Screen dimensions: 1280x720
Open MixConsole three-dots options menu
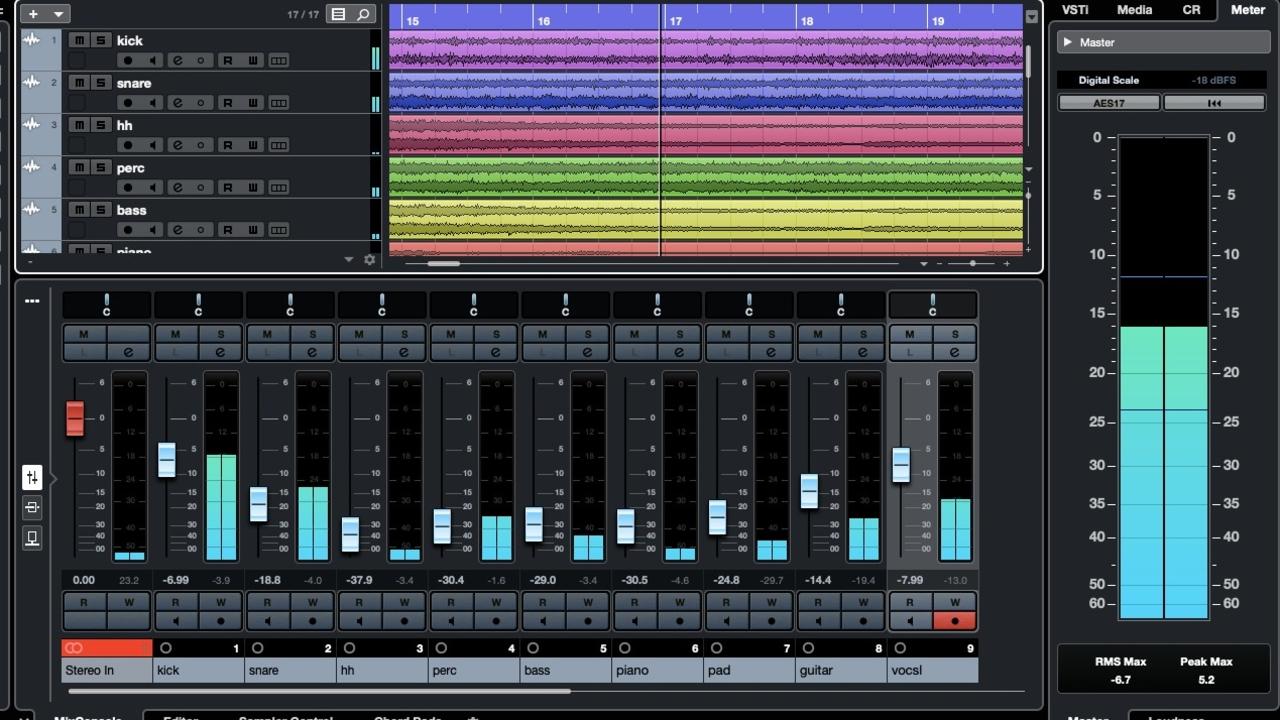coord(32,301)
